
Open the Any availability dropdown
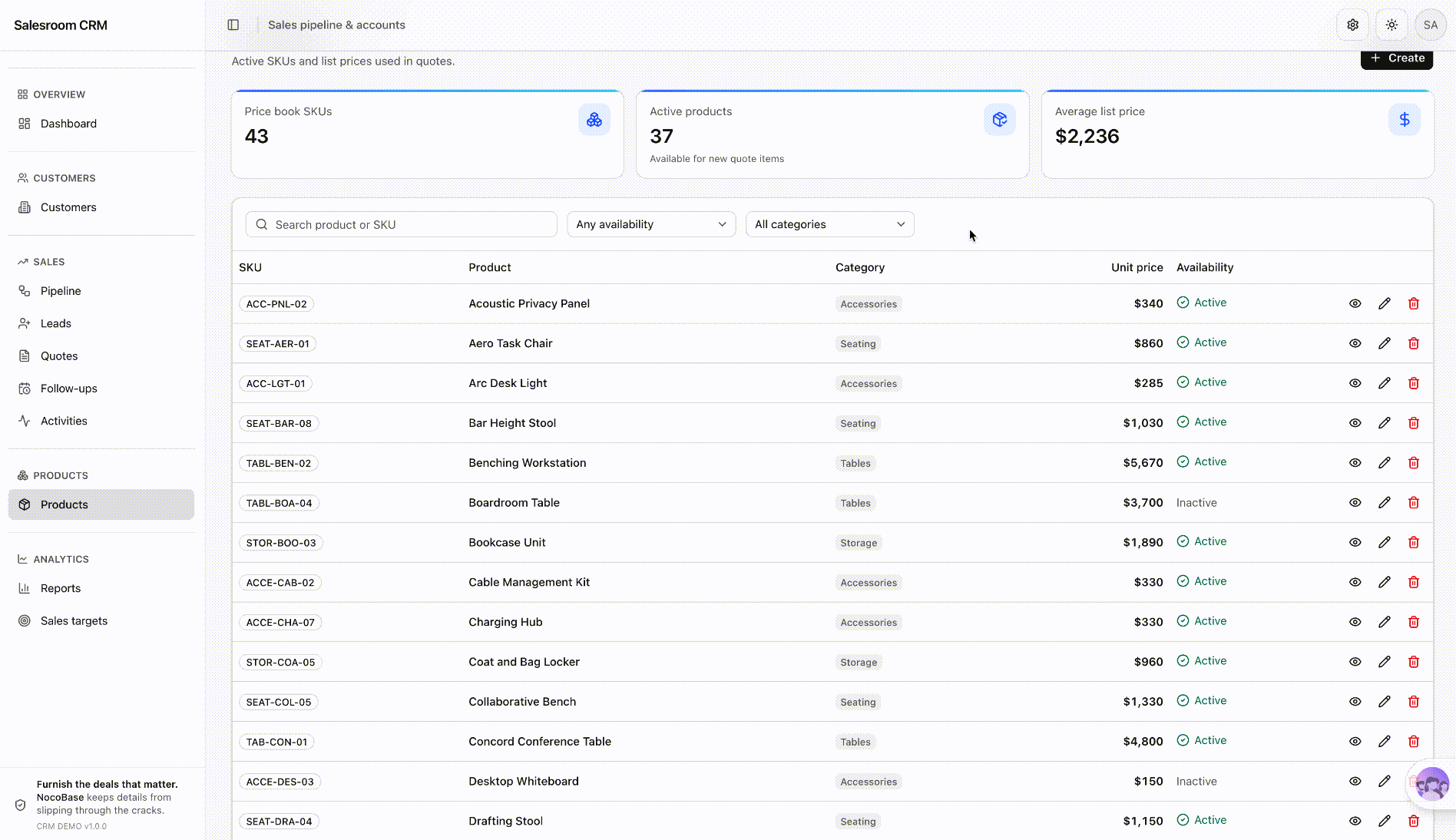coord(651,224)
